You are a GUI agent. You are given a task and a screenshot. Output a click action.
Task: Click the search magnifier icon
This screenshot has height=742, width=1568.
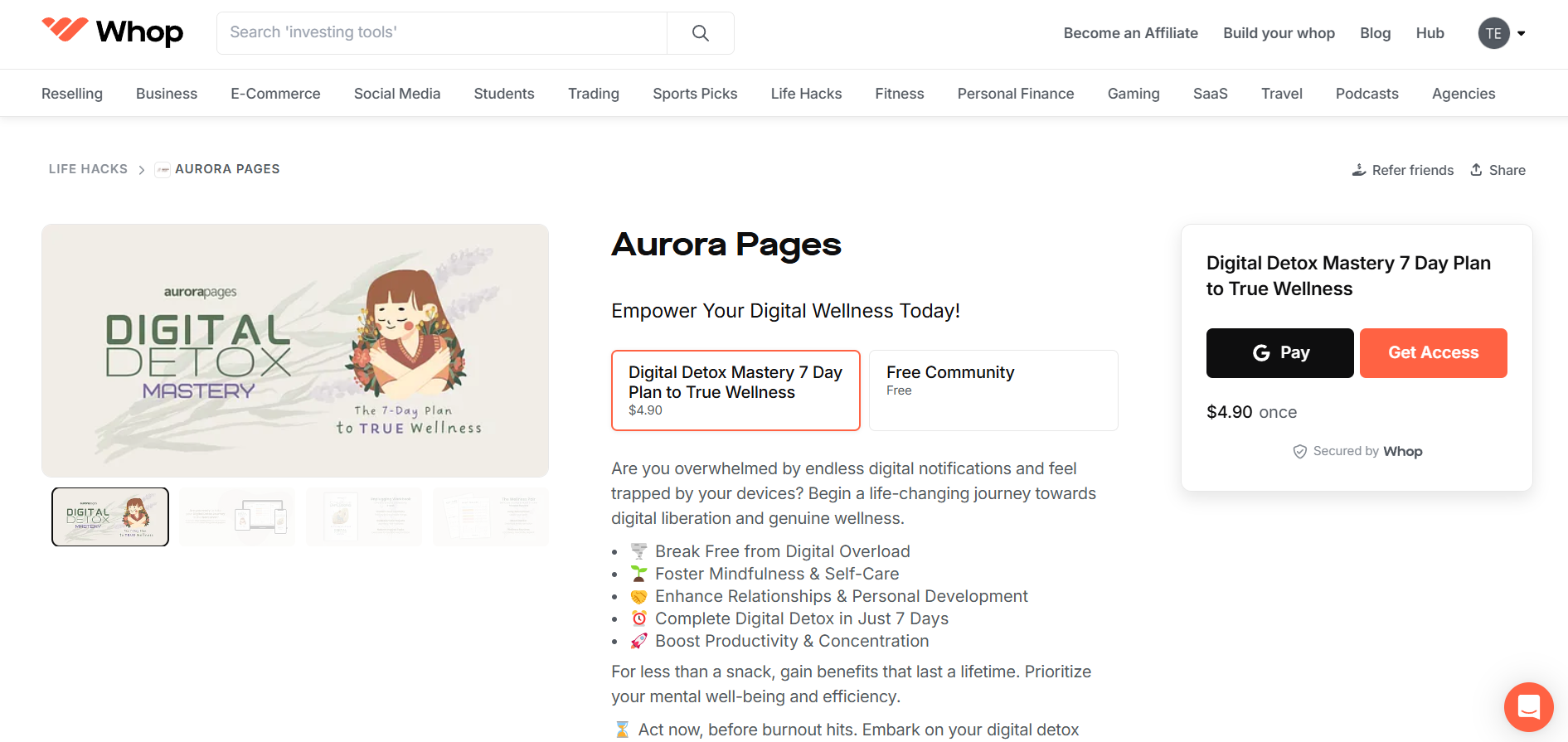[701, 33]
